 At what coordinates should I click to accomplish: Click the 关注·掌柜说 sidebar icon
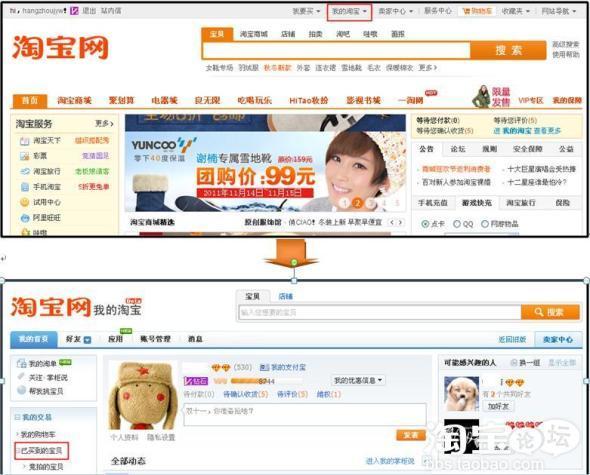(x=21, y=377)
